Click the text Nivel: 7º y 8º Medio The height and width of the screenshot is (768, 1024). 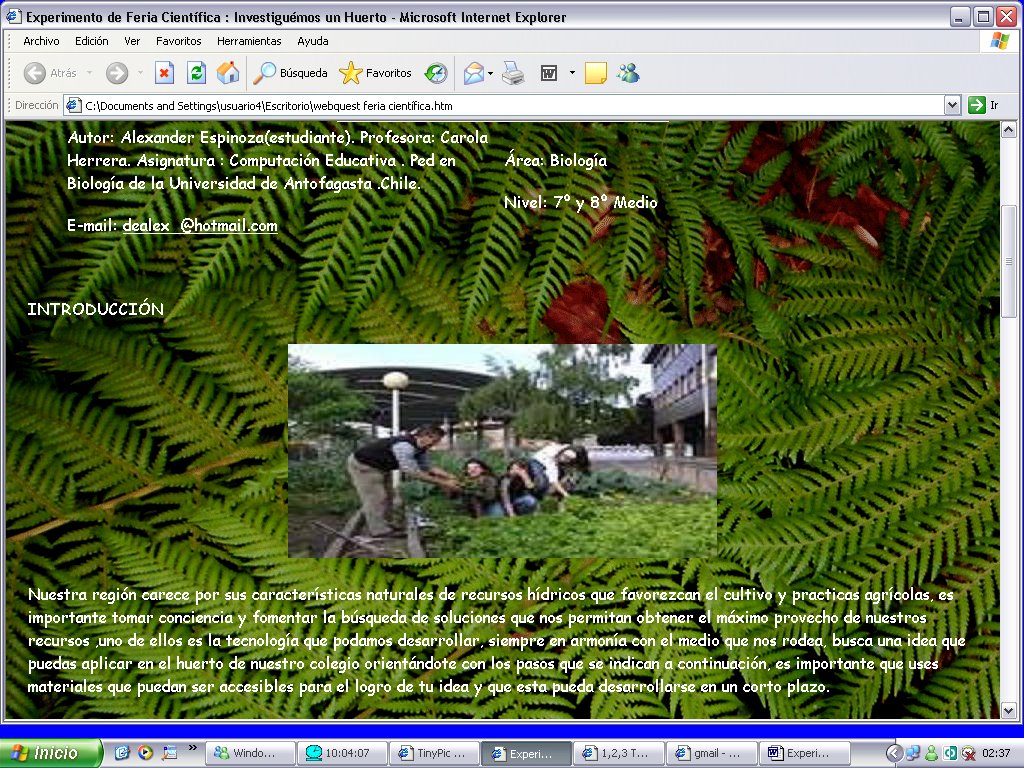point(581,202)
